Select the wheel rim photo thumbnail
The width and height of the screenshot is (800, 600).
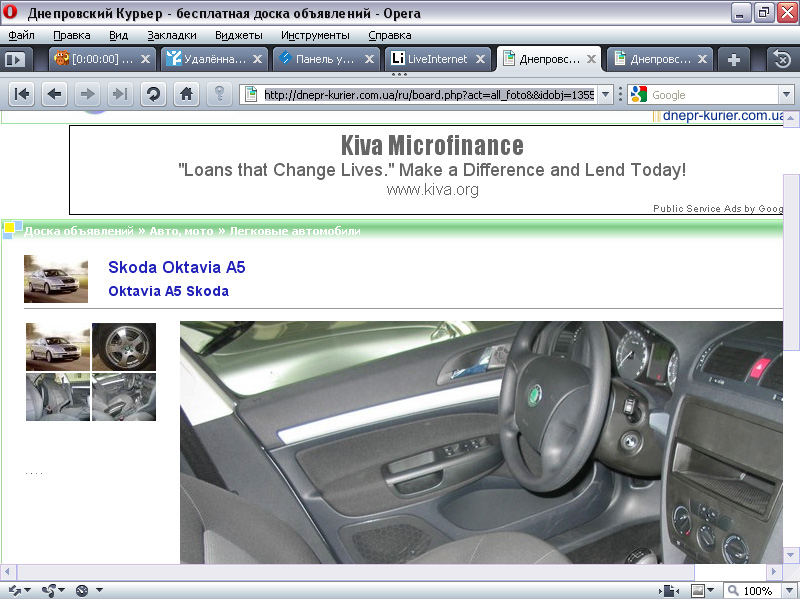(124, 346)
